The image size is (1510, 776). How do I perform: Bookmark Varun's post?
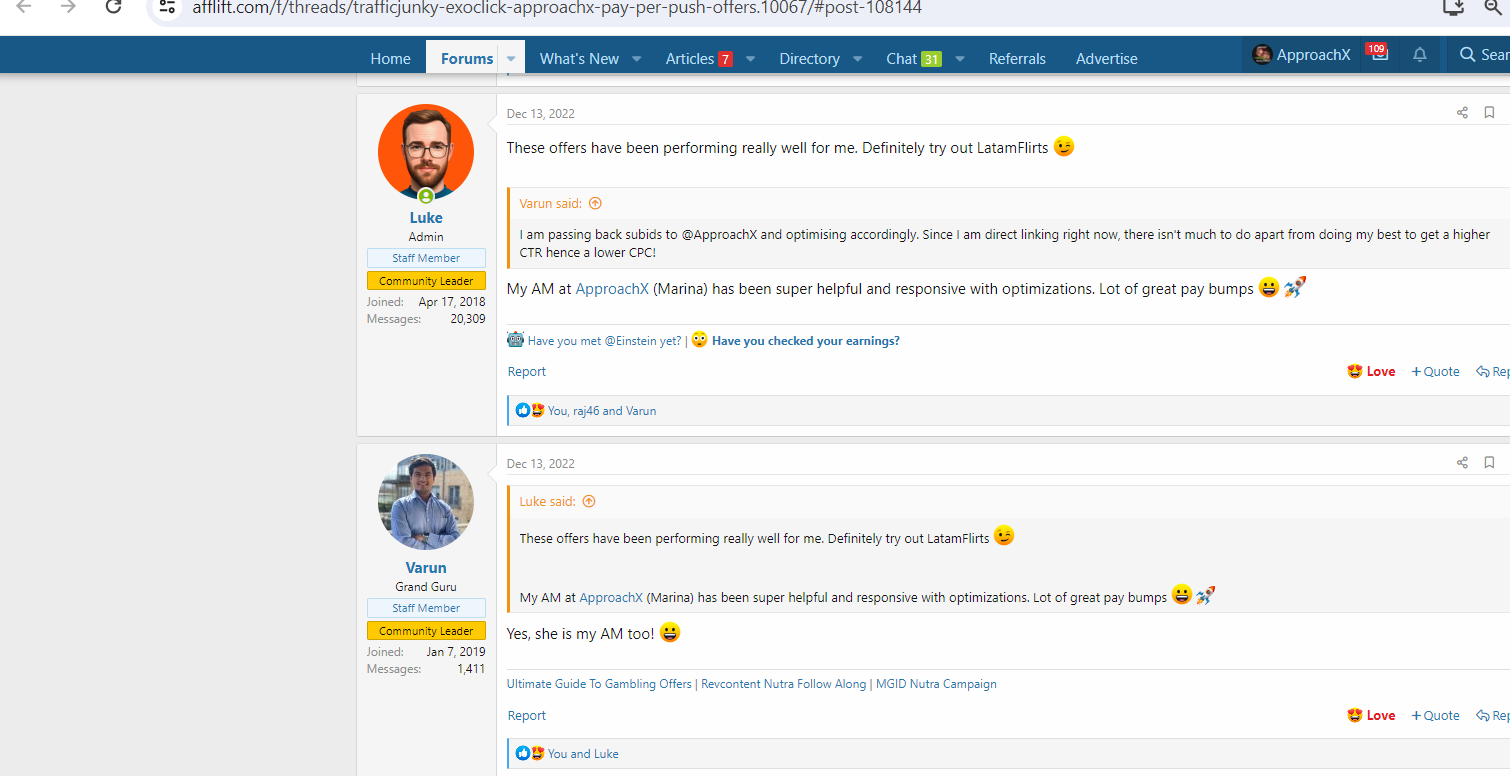click(1489, 462)
